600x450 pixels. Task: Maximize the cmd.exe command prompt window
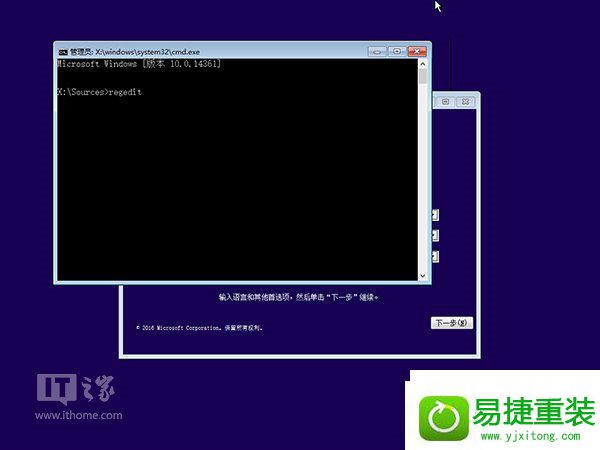pos(396,51)
